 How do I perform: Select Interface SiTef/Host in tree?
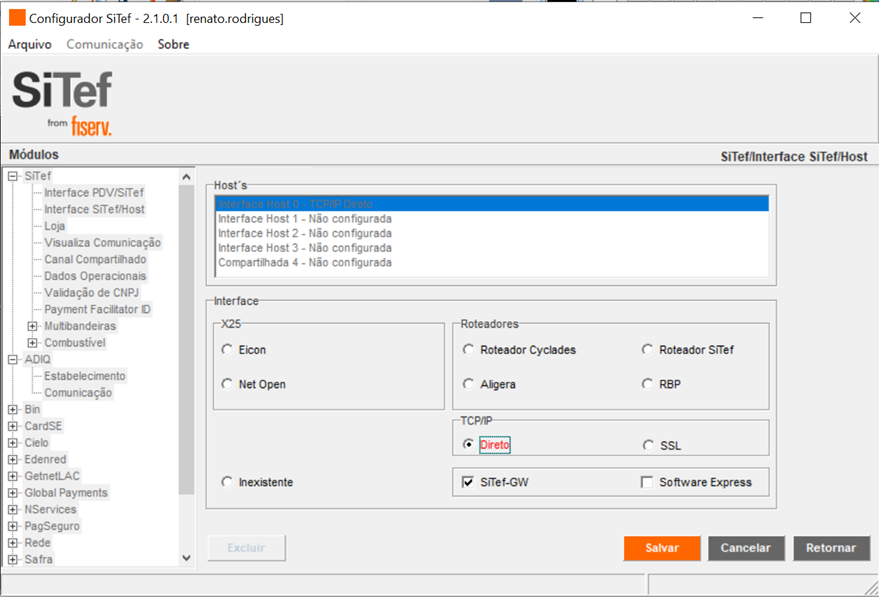point(94,209)
